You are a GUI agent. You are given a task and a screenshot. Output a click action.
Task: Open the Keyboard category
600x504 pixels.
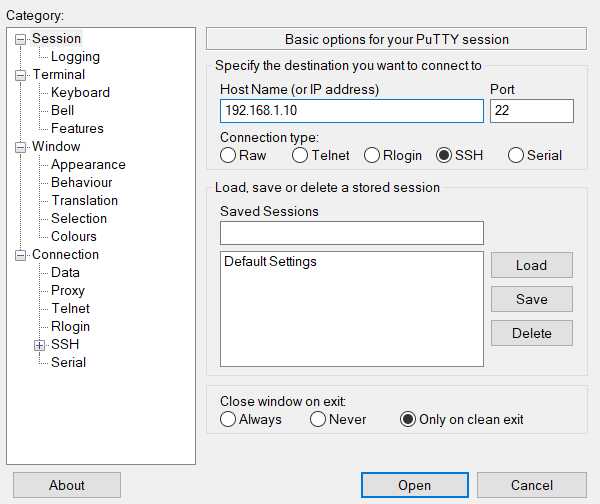(x=80, y=93)
